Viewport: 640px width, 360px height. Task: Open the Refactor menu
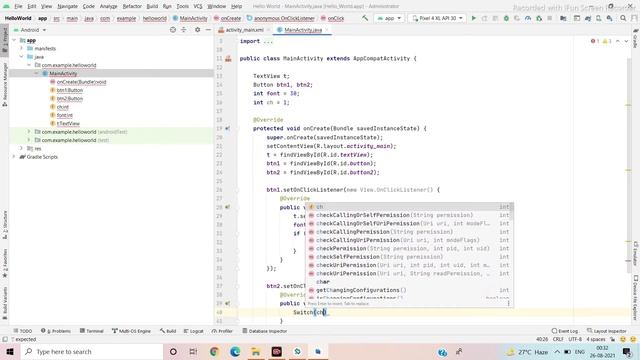pyautogui.click(x=132, y=7)
